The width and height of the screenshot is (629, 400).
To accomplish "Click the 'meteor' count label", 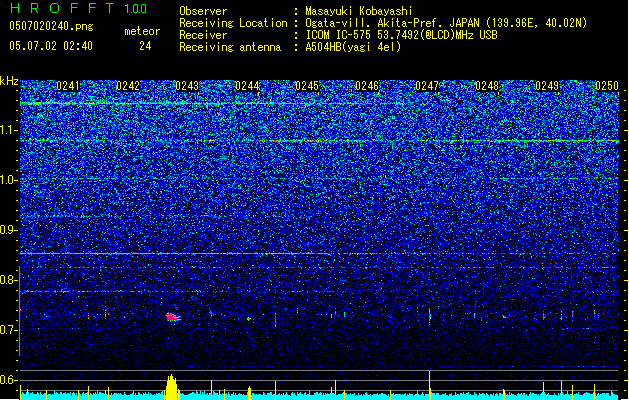I will pos(142,31).
